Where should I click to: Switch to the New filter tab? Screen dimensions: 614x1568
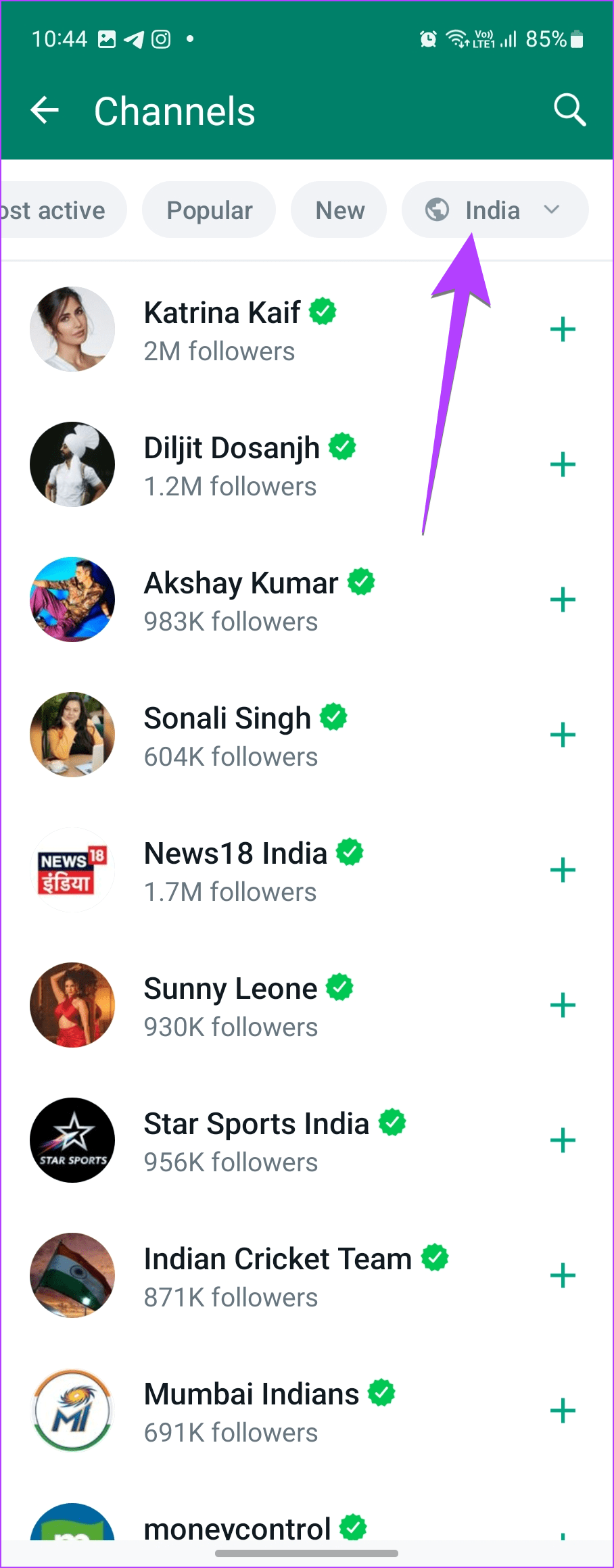[339, 210]
